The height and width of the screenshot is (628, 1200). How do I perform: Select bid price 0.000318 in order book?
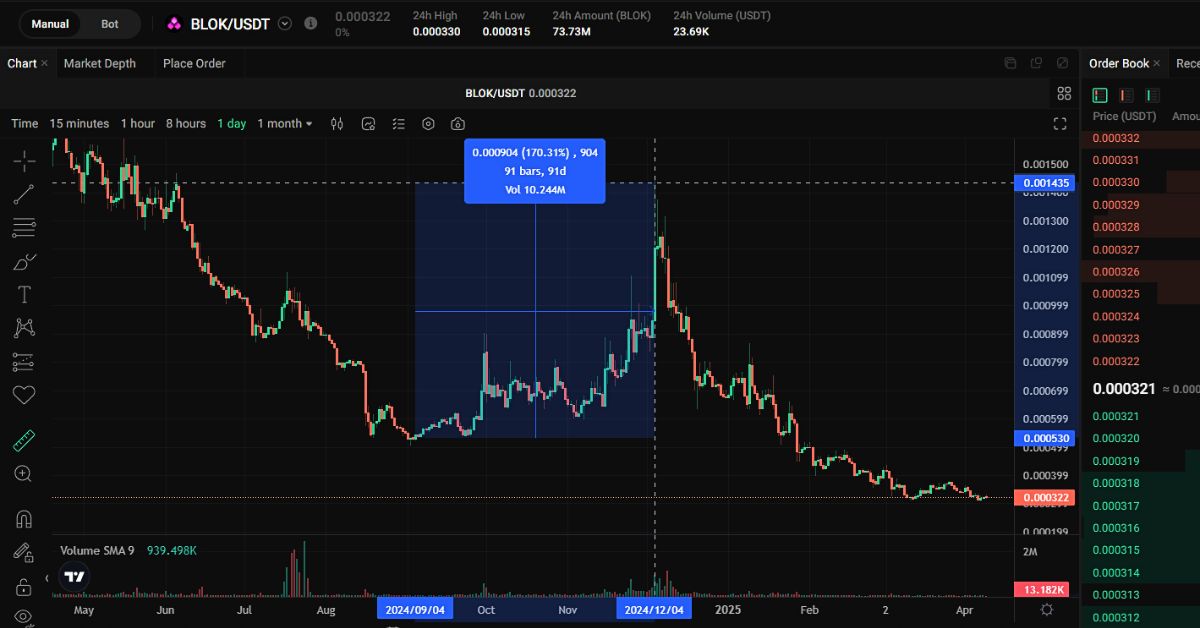1116,483
